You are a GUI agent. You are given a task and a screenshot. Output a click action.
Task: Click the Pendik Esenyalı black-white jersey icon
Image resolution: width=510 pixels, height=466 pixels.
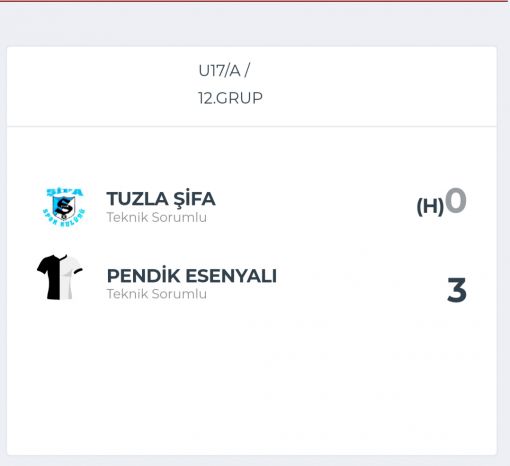point(60,277)
